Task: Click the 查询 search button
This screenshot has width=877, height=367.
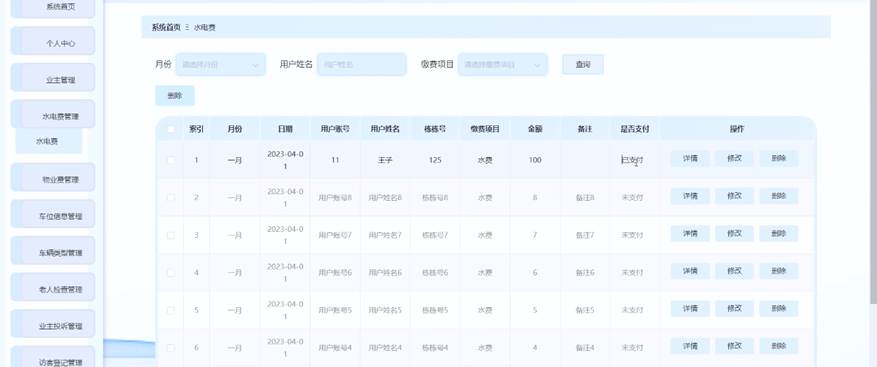Action: [583, 64]
